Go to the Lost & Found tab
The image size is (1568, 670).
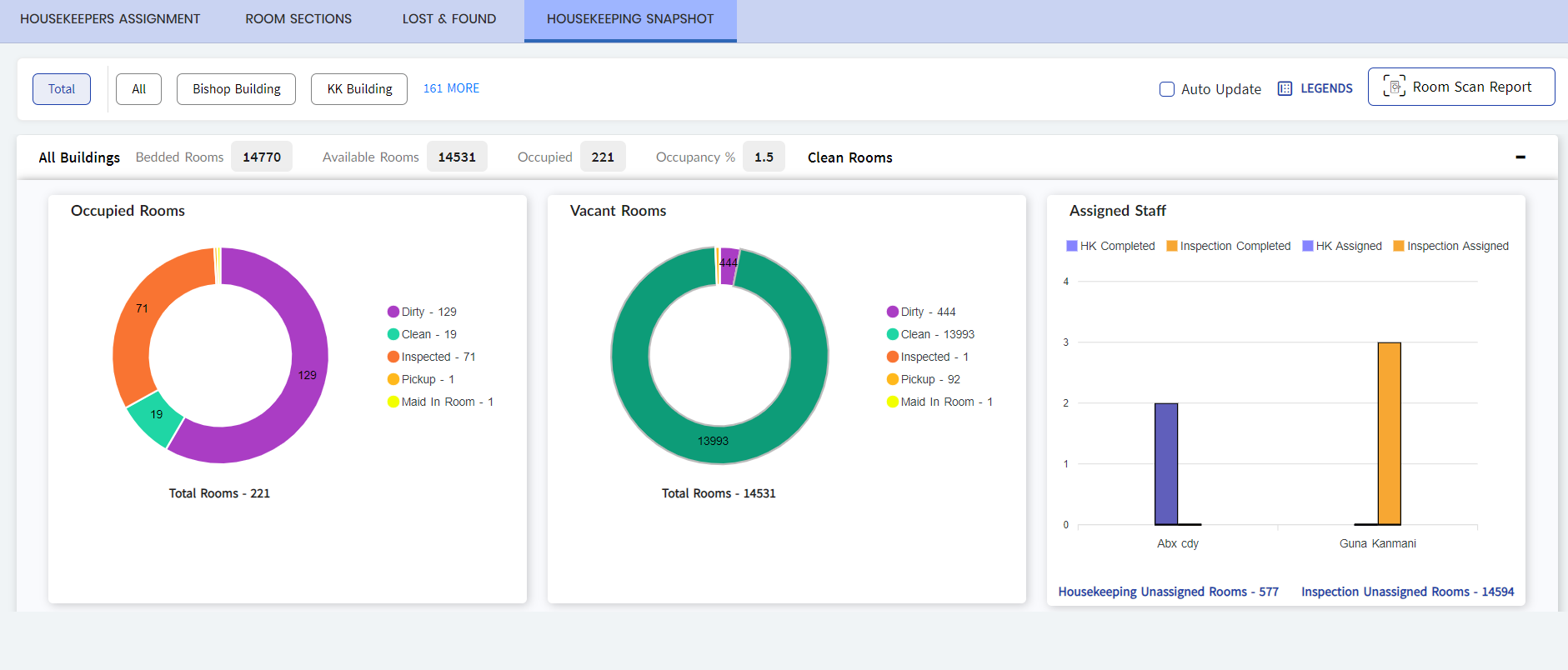[448, 19]
